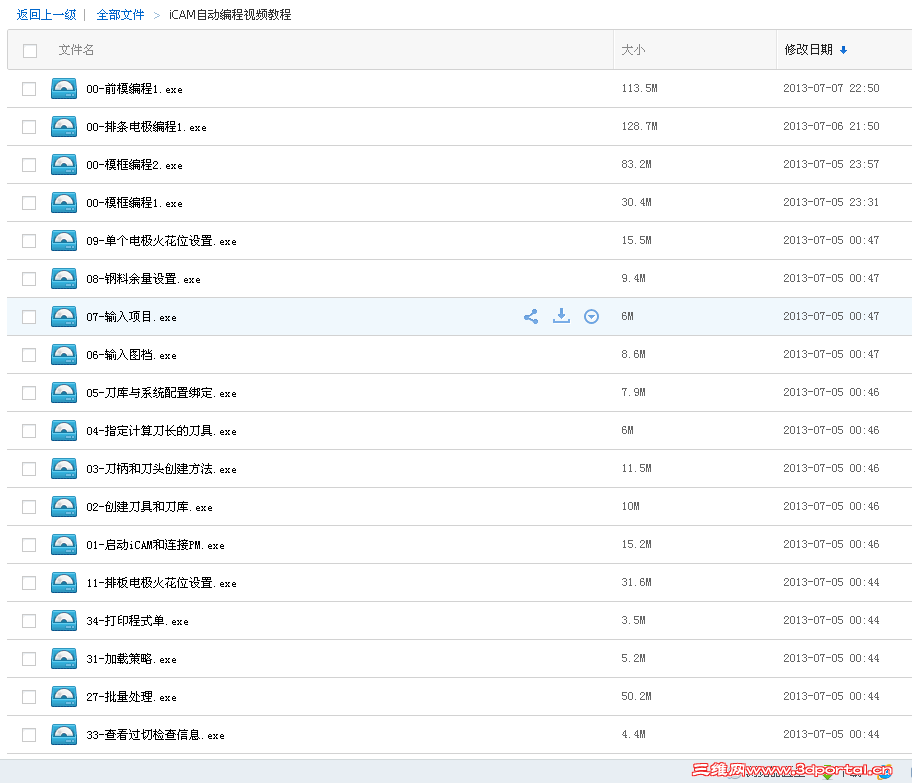Check the box for 09-单个电极火花位设置.exe
Viewport: 912px width, 783px height.
click(x=29, y=241)
